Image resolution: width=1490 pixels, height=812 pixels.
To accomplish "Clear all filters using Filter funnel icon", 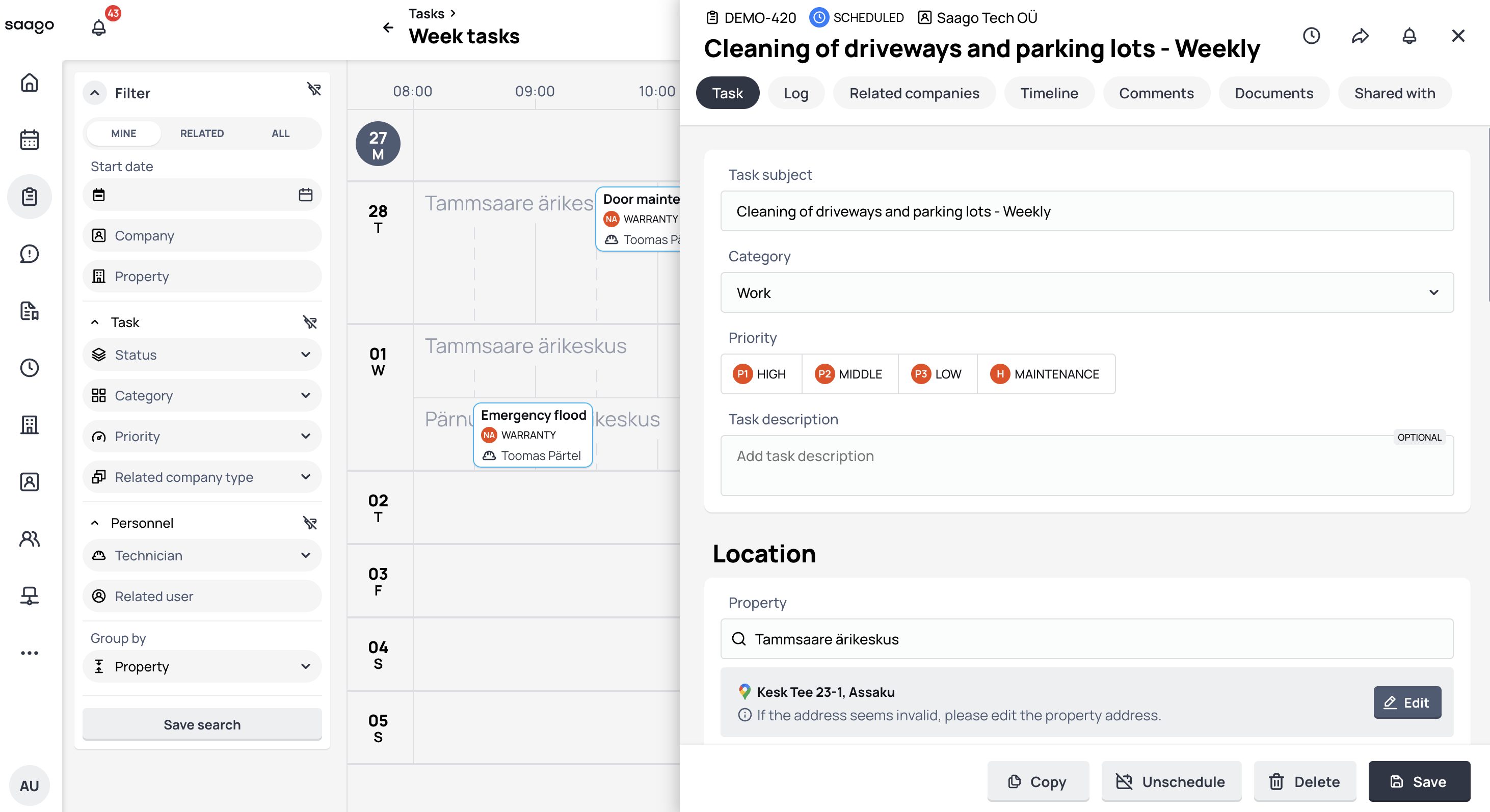I will [313, 89].
